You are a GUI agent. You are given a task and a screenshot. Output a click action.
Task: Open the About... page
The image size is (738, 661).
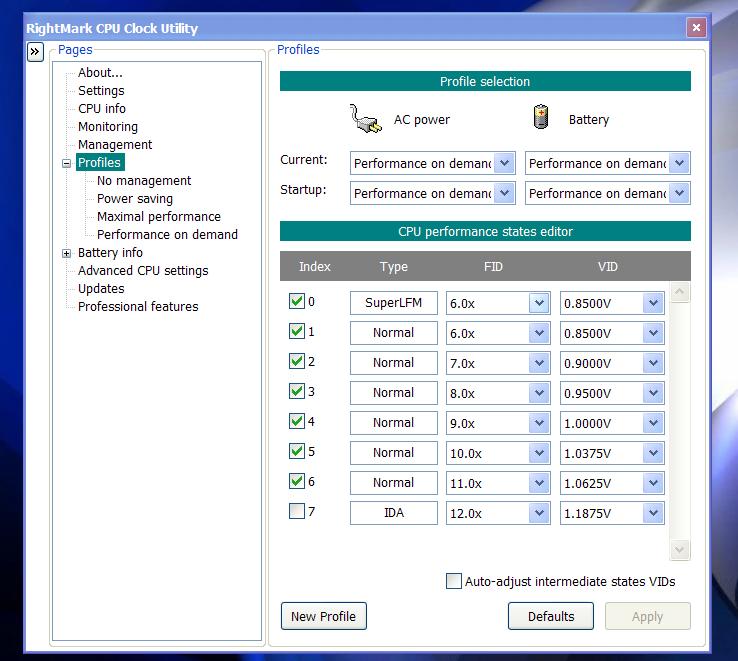pyautogui.click(x=100, y=73)
